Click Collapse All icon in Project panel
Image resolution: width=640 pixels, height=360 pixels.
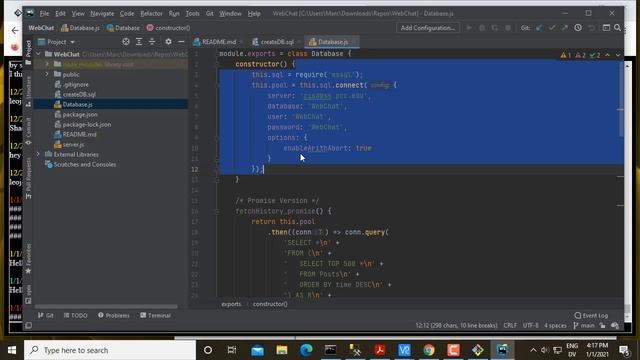pyautogui.click(x=152, y=42)
